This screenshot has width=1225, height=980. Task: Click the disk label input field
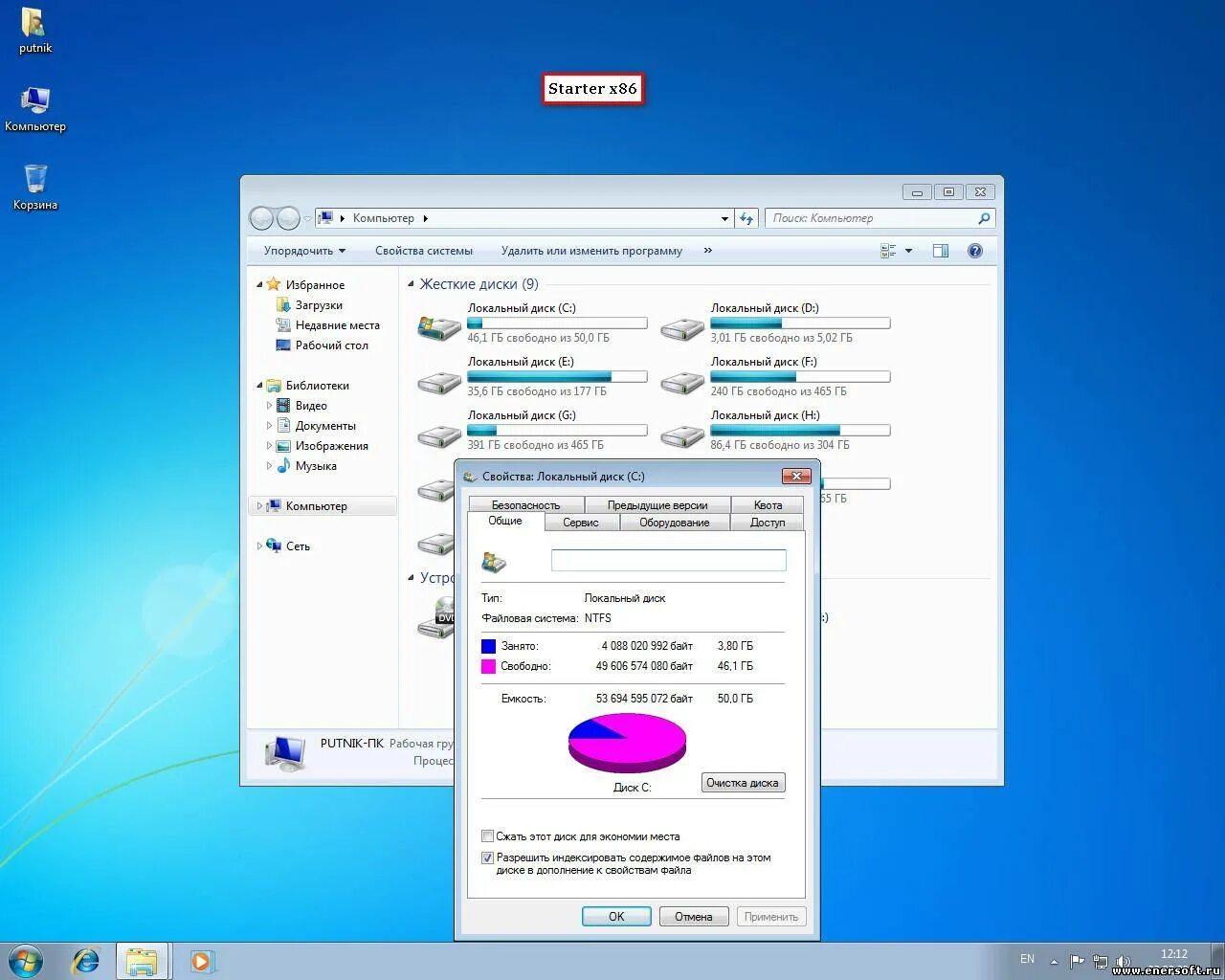click(x=668, y=561)
